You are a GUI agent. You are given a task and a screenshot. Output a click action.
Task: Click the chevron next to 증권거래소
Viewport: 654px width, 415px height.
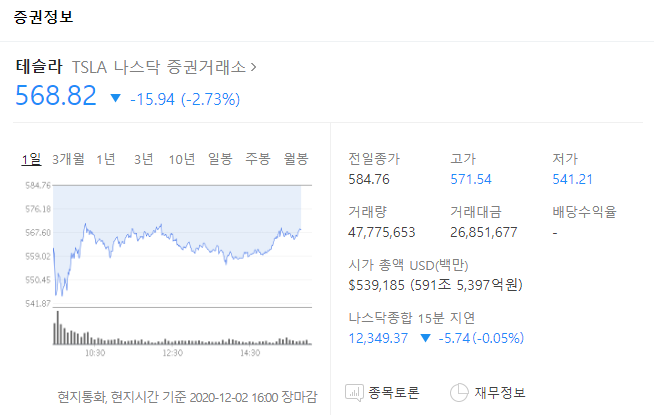(x=253, y=67)
